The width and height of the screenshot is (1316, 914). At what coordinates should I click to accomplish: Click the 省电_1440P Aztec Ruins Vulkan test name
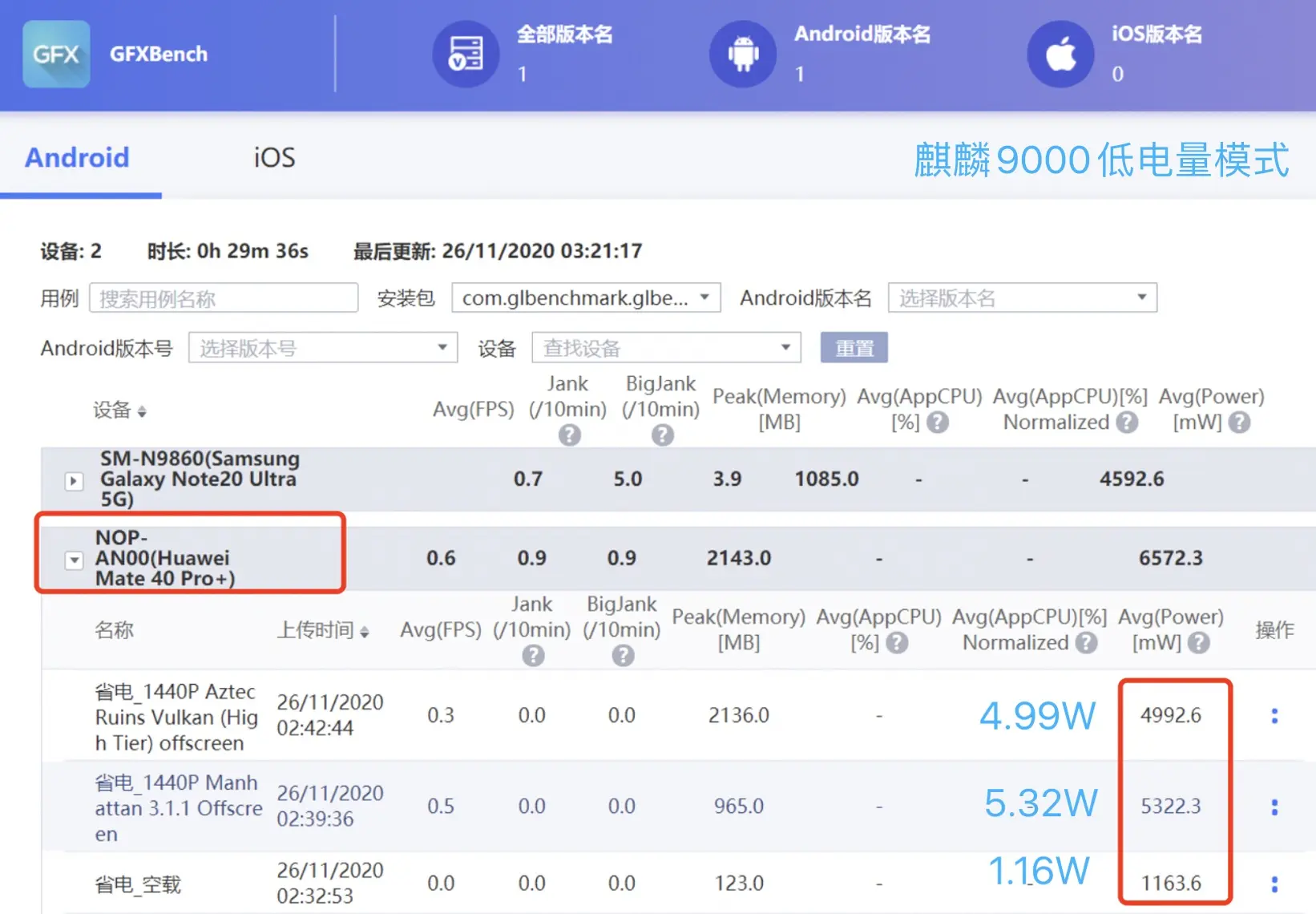[176, 717]
